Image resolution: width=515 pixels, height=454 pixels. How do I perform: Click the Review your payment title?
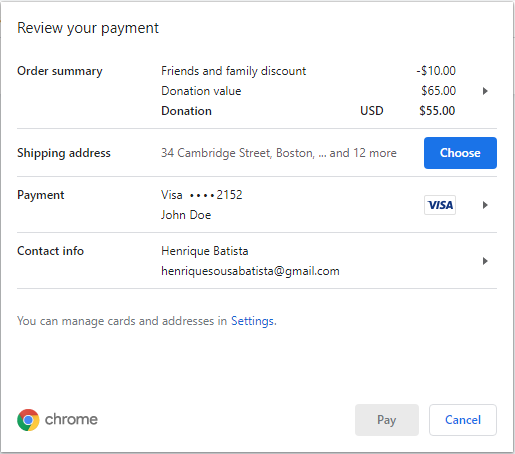[88, 28]
